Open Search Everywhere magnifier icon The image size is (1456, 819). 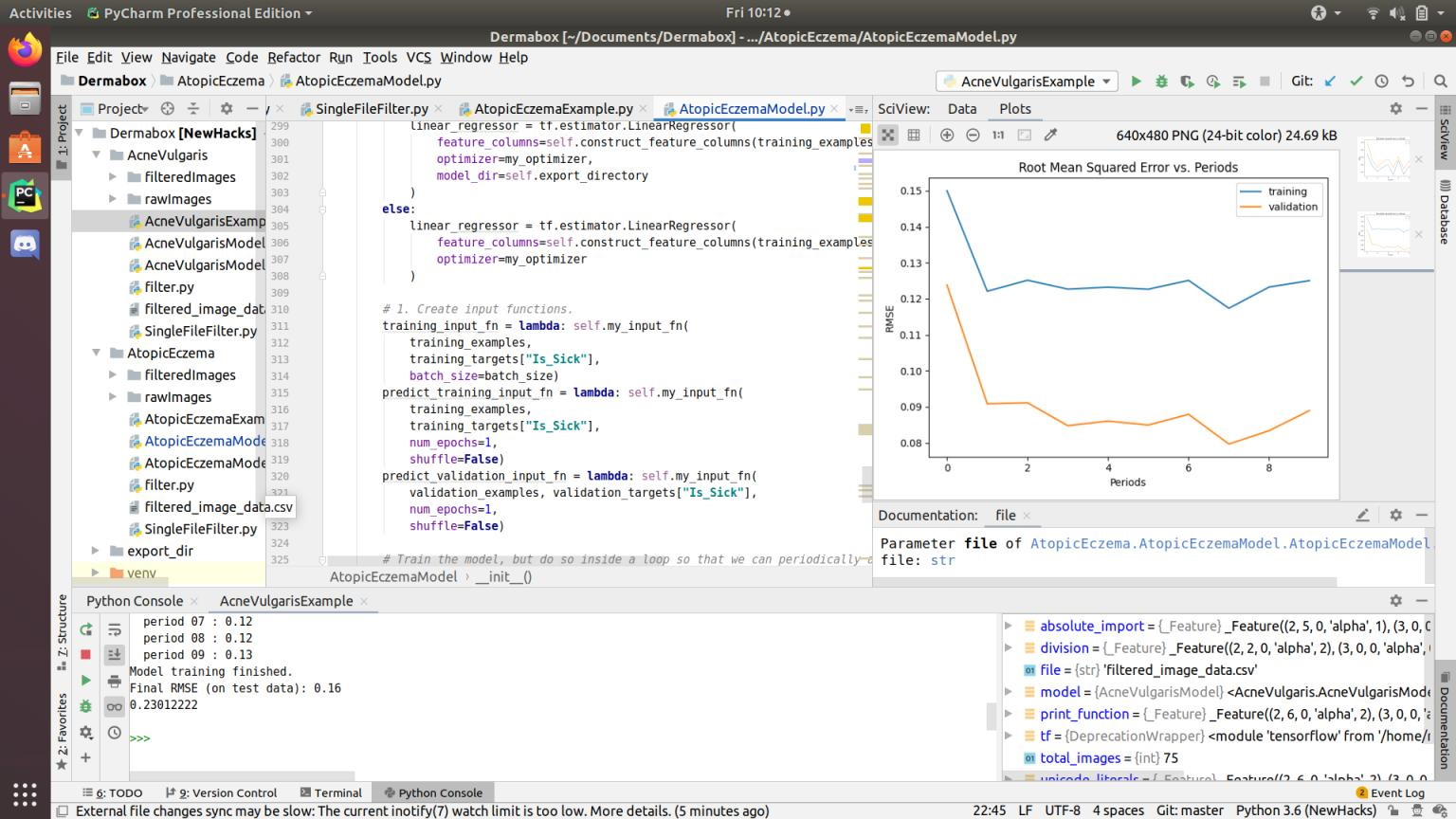[1440, 82]
